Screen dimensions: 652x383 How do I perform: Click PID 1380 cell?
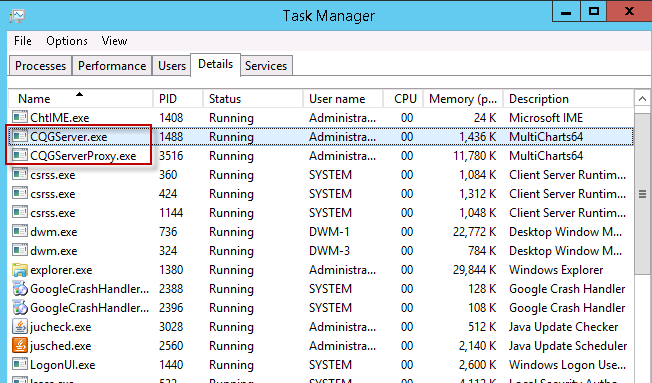pyautogui.click(x=171, y=270)
